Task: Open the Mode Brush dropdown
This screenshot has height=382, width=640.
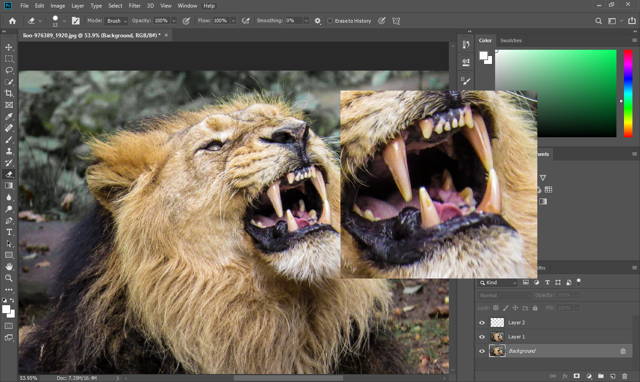Action: point(116,21)
